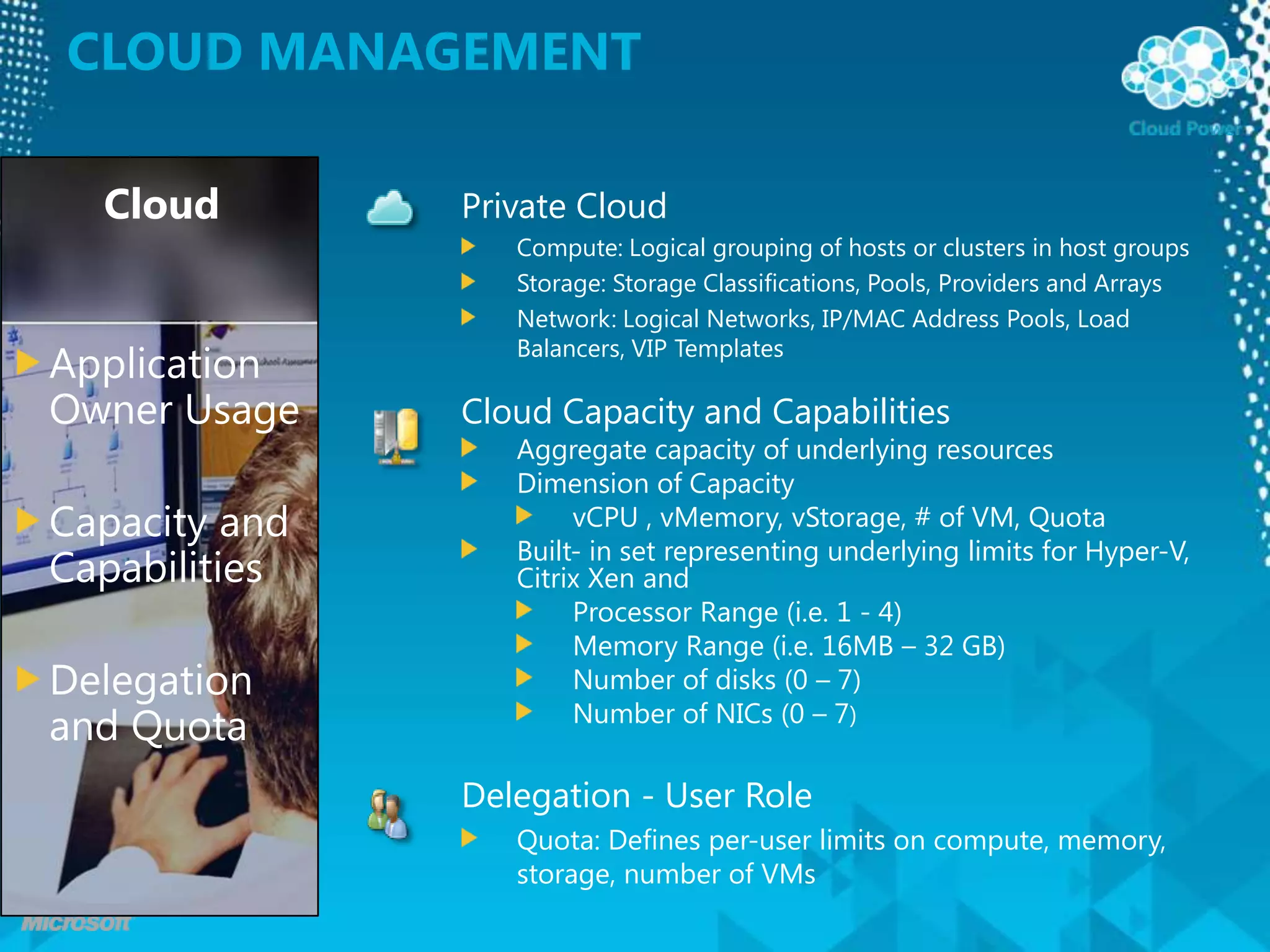The image size is (1270, 952).
Task: Click the bullet arrow beside Application Owner Usage
Action: 27,363
